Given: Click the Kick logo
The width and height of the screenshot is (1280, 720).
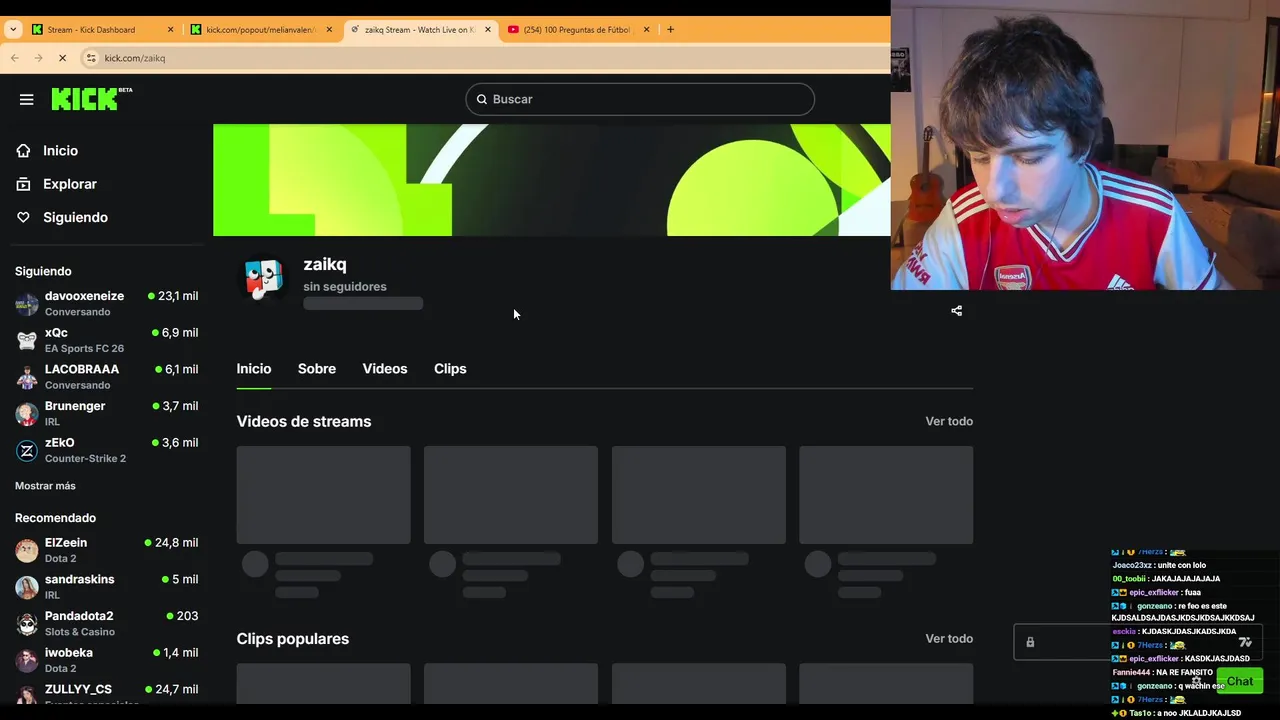Looking at the screenshot, I should tap(91, 98).
